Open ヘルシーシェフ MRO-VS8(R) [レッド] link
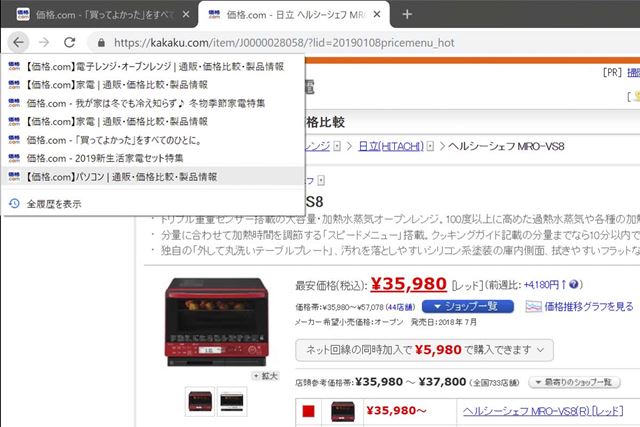The width and height of the screenshot is (640, 427). tap(543, 411)
